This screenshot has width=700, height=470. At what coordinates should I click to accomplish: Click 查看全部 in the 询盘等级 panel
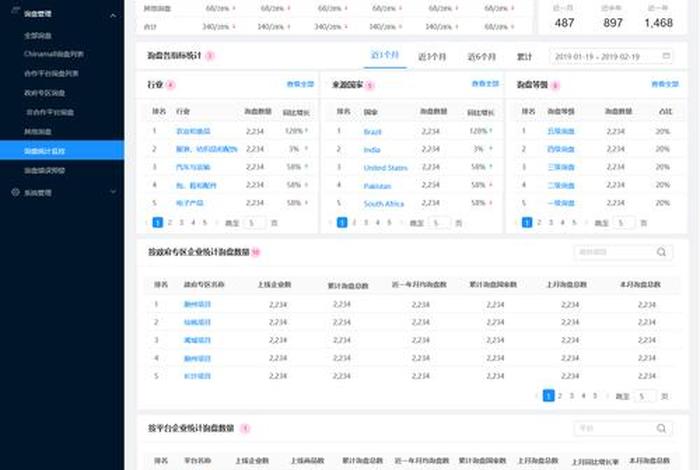coord(665,84)
